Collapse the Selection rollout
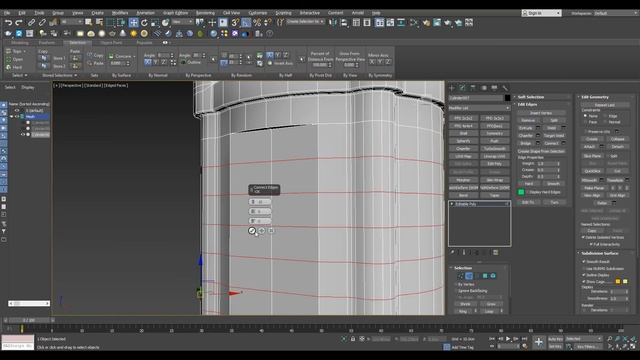This screenshot has width=640, height=360. [x=463, y=268]
